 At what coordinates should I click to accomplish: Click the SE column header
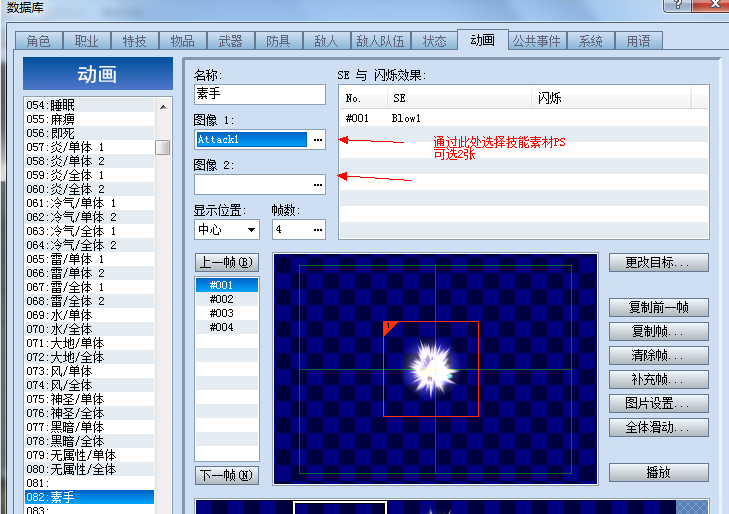coord(459,98)
